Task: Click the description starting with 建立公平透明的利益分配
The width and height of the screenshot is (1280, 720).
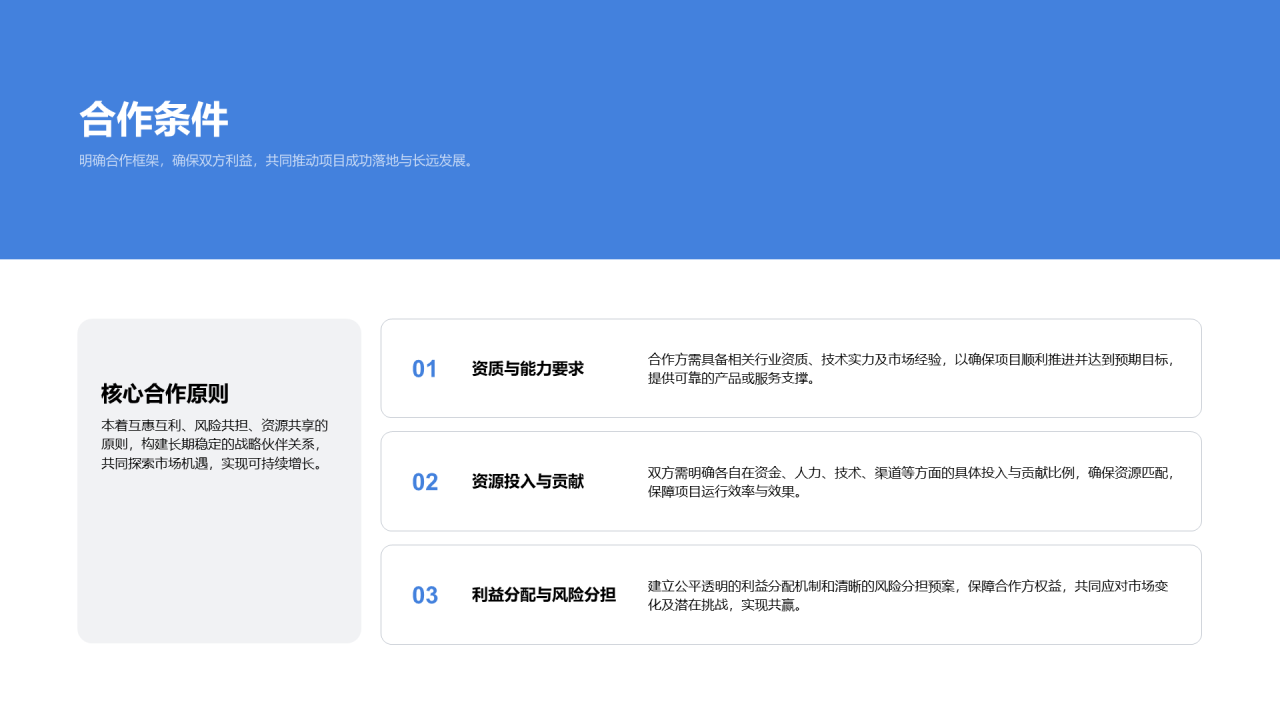Action: (908, 595)
